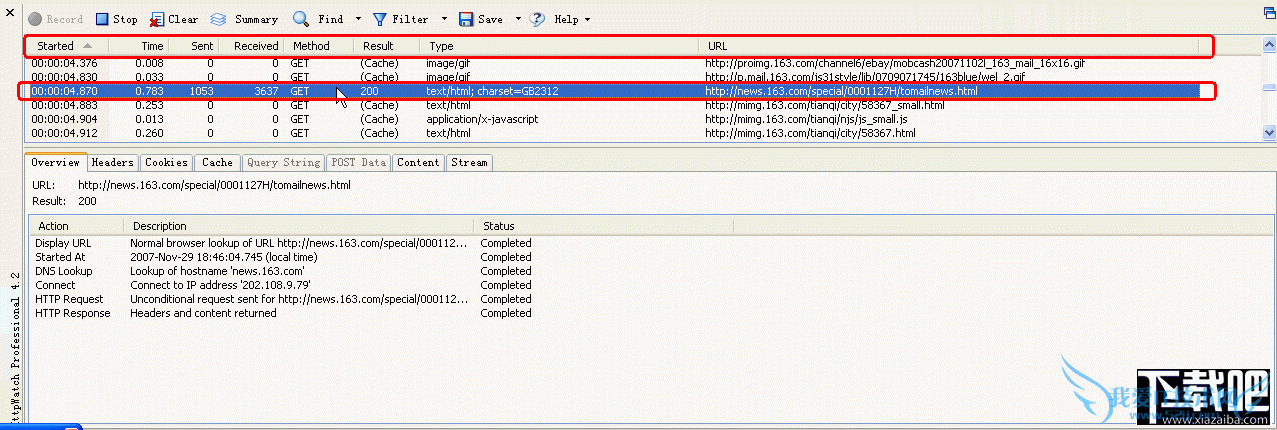Clear the log using Clear button
This screenshot has height=430, width=1277.
click(173, 19)
